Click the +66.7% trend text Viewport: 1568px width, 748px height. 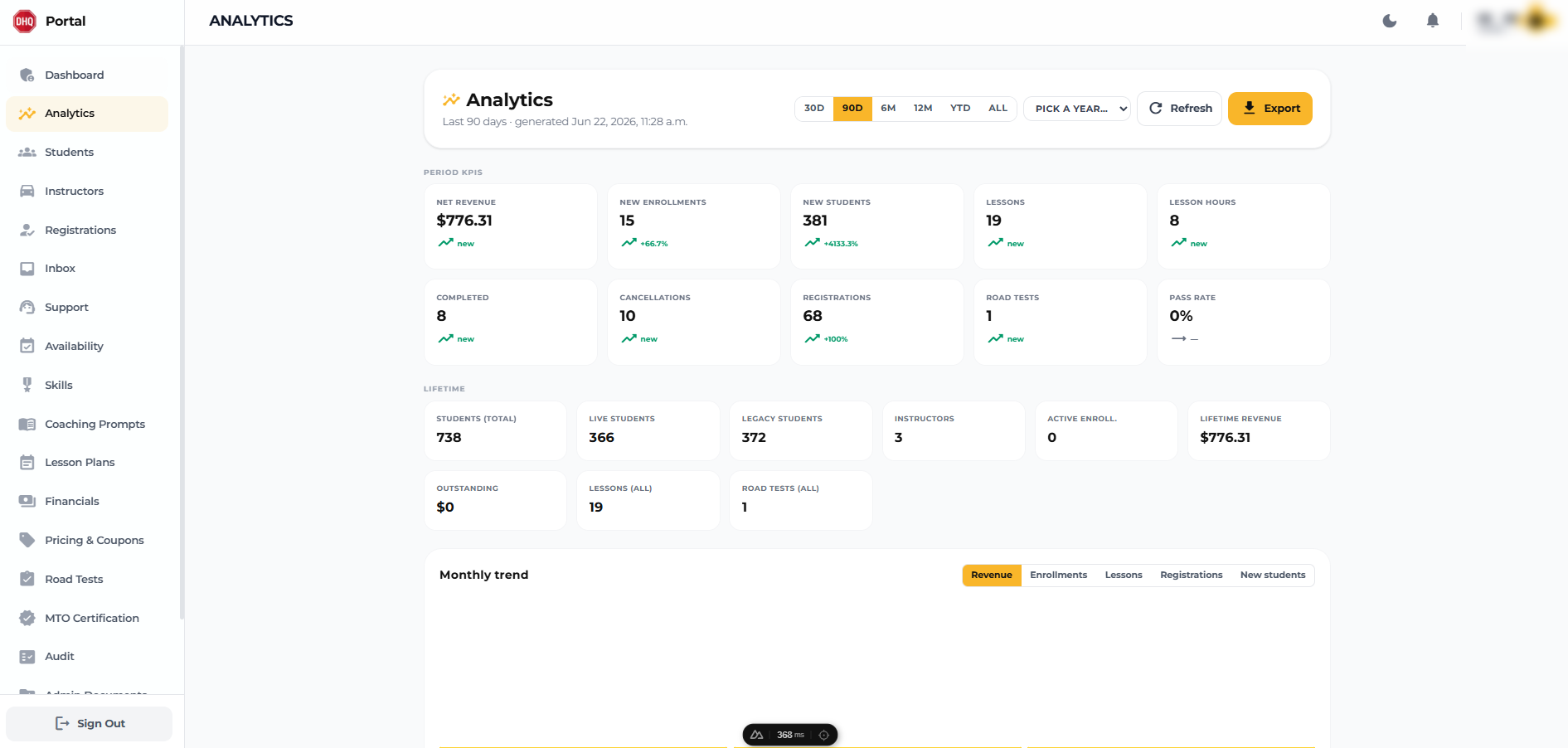click(x=654, y=244)
